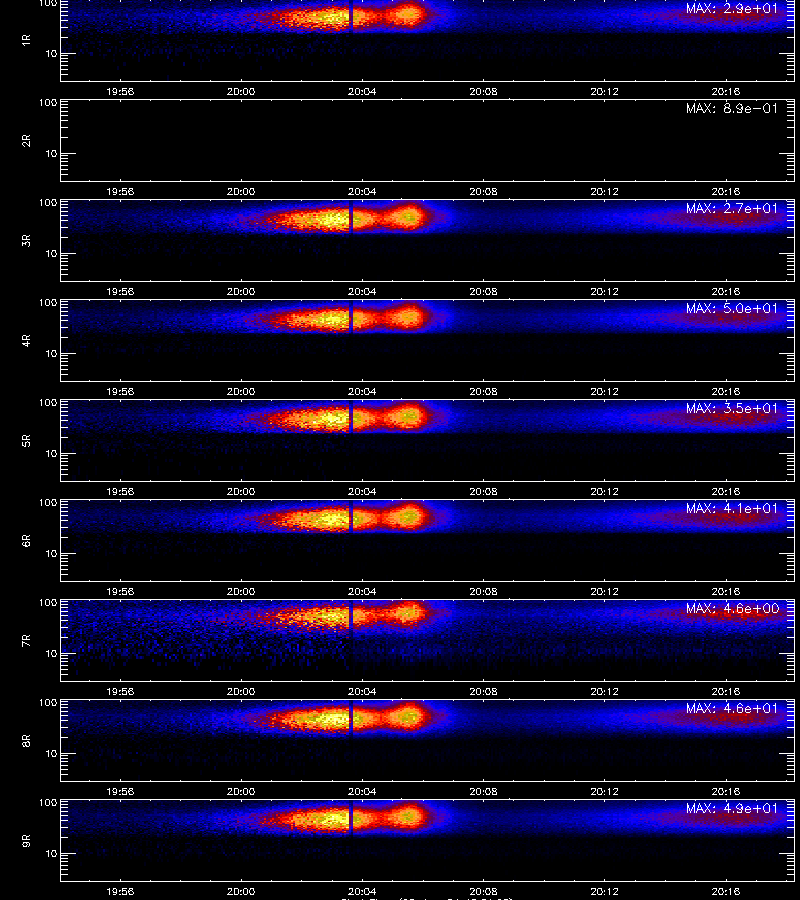
Task: Click the y-axis 10 label of panel 6R
Action: tap(51, 553)
